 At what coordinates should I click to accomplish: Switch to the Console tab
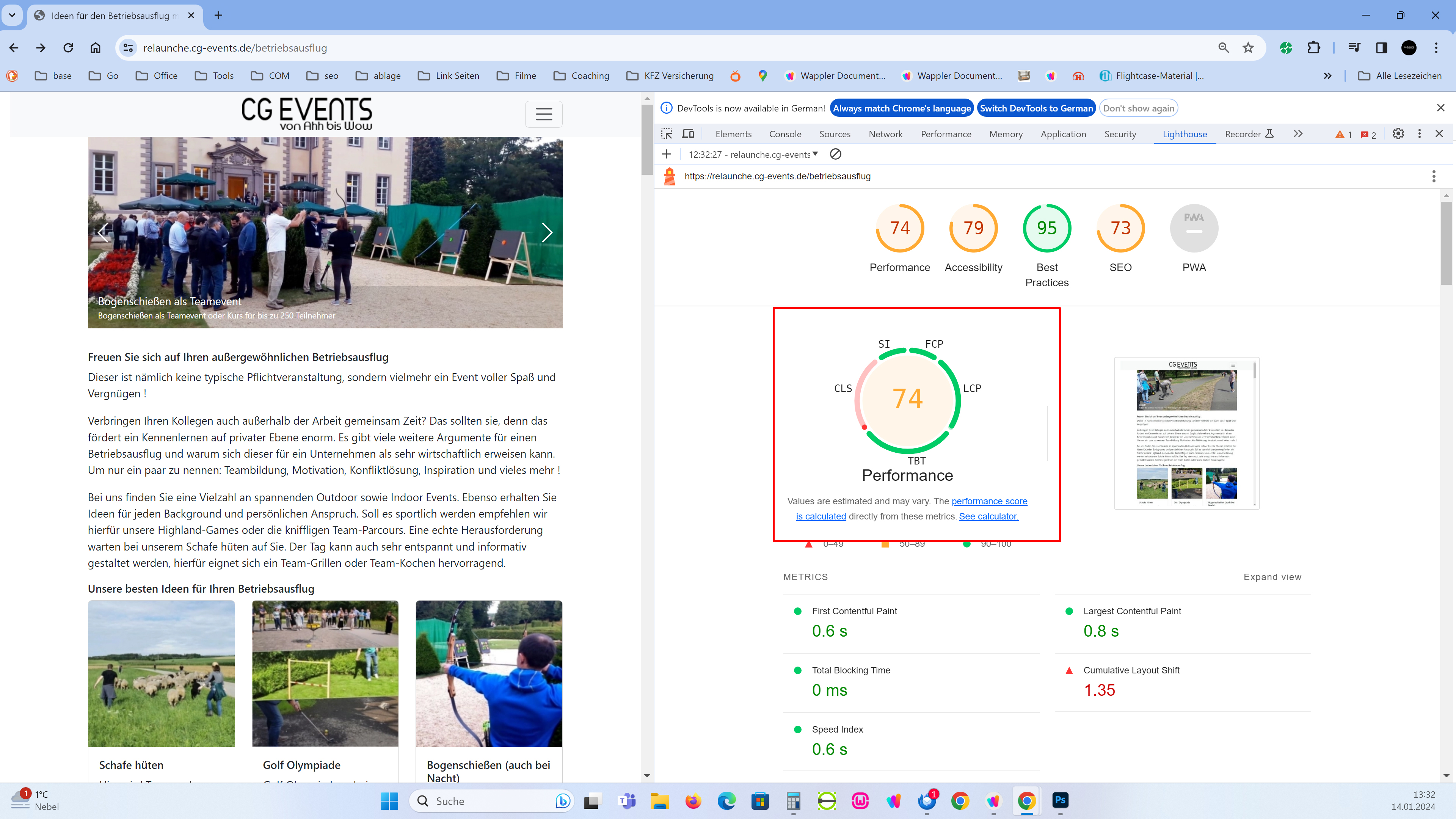click(x=785, y=135)
